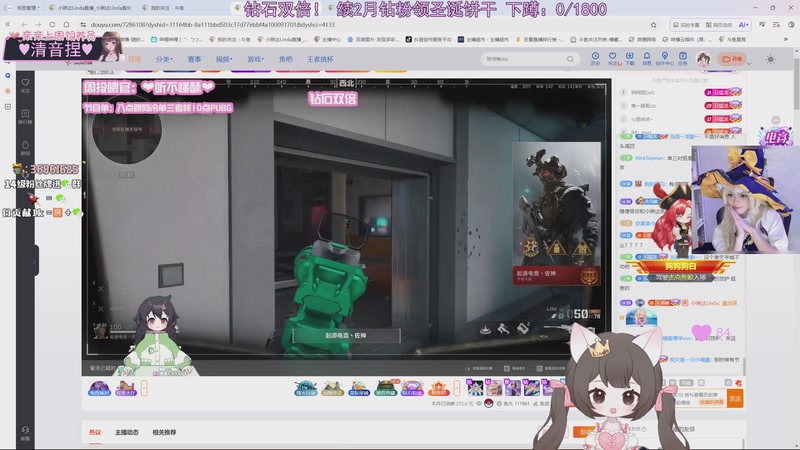Image resolution: width=800 pixels, height=450 pixels.
Task: Open the 排行榜 icon in left sidebar
Action: pyautogui.click(x=25, y=117)
